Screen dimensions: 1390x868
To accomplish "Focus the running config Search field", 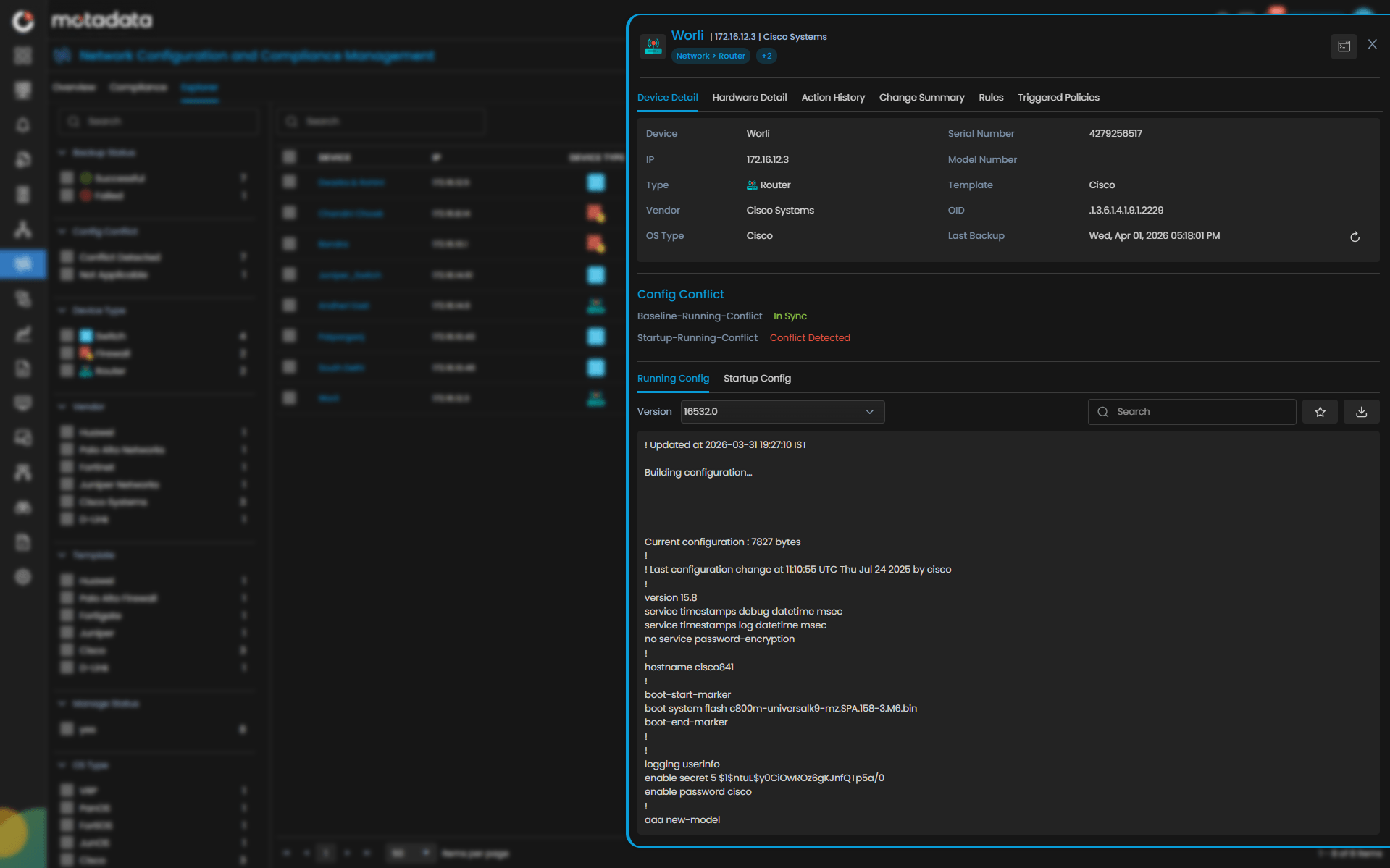I will coord(1202,412).
